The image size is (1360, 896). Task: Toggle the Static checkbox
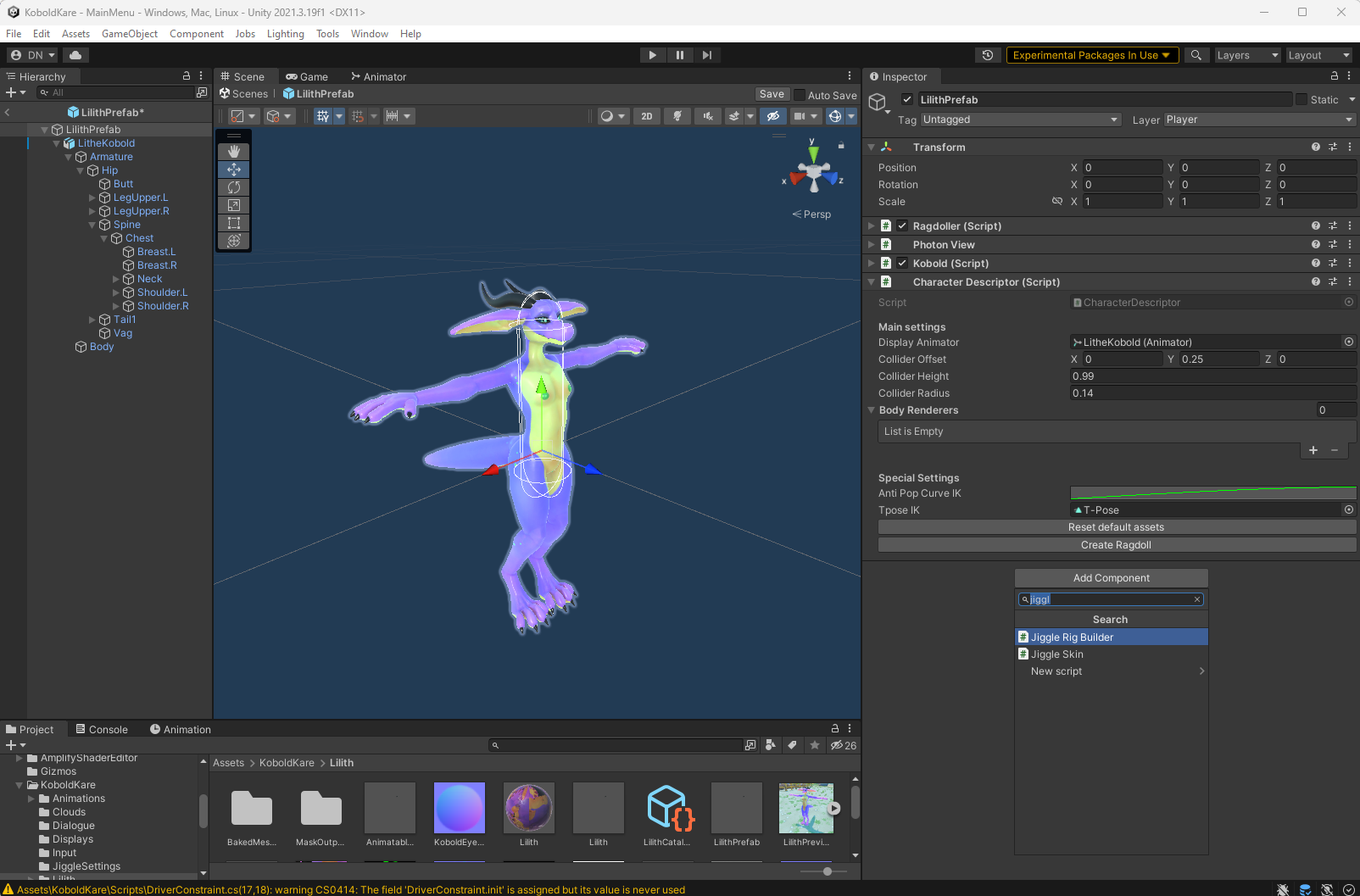(1301, 100)
